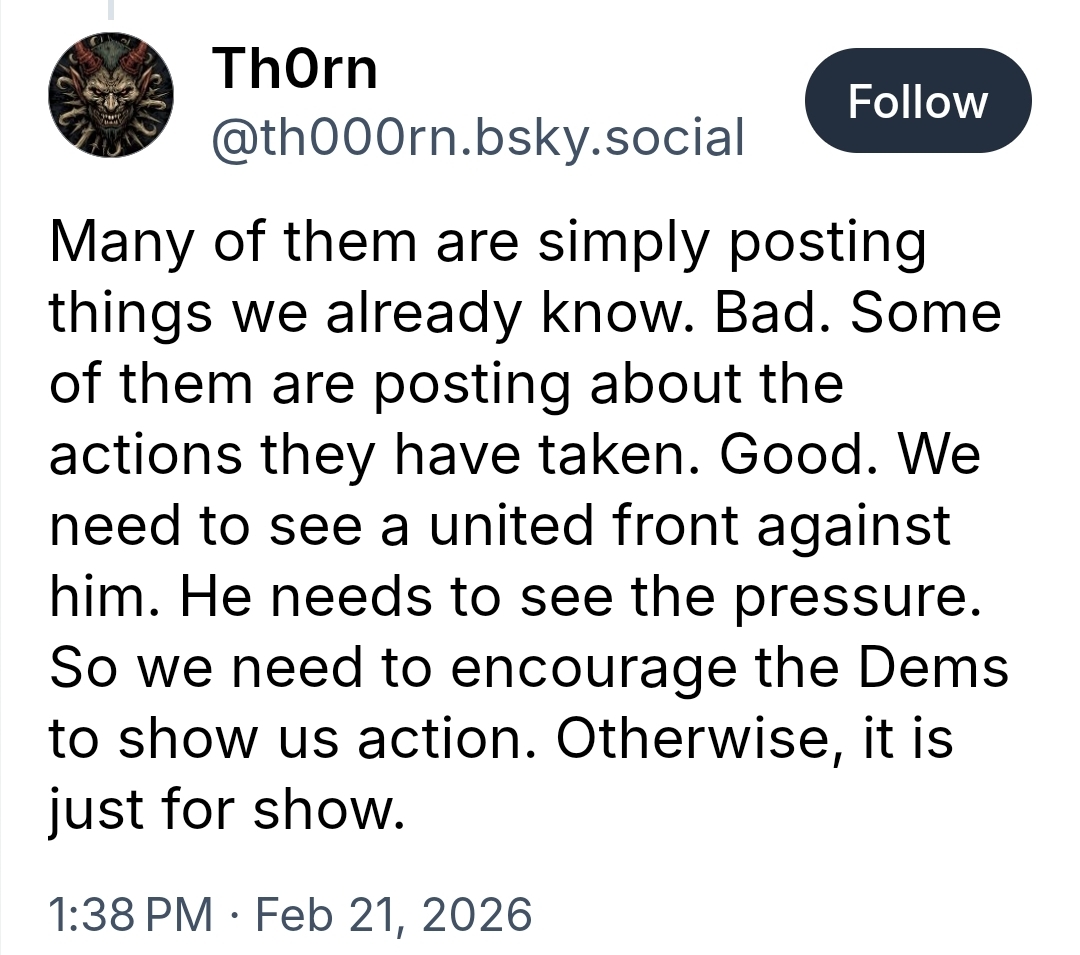The image size is (1080, 955).
Task: Click the thread line above the avatar
Action: [111, 10]
